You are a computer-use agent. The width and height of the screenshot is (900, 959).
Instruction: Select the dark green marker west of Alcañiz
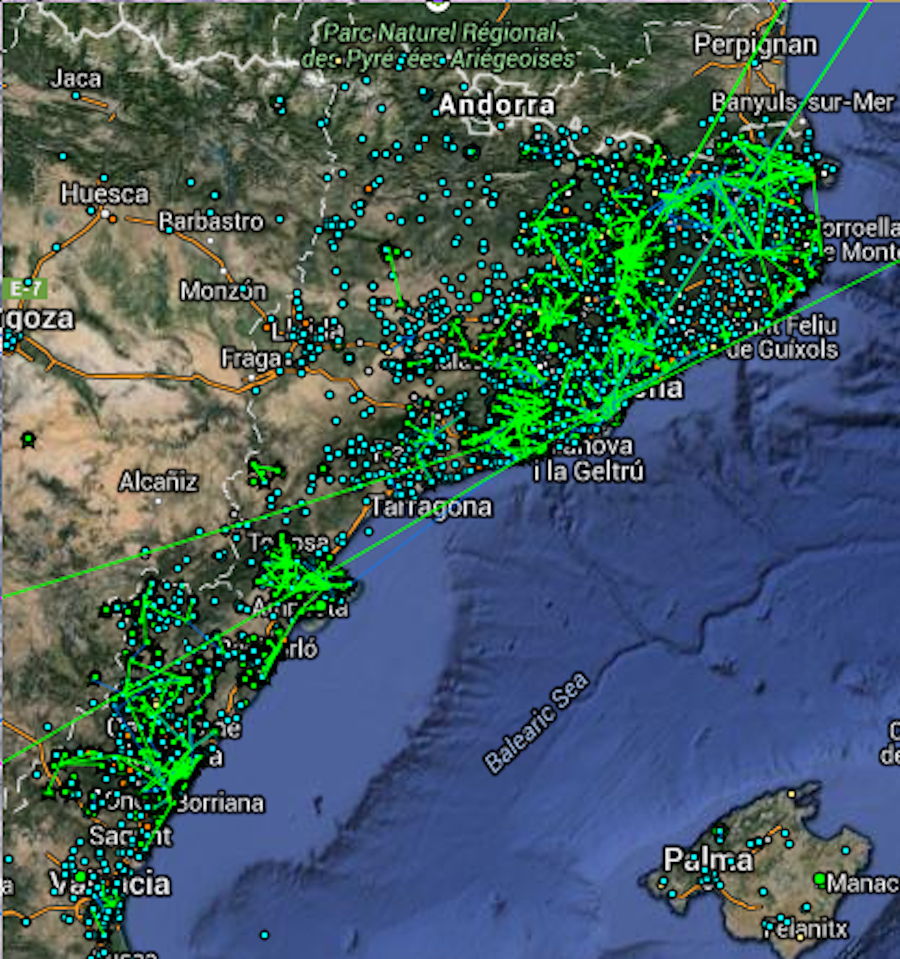[x=28, y=439]
